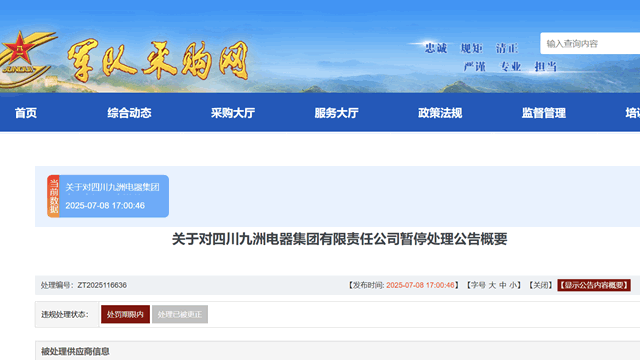Set font size to 大
Image resolution: width=640 pixels, height=360 pixels.
click(492, 285)
